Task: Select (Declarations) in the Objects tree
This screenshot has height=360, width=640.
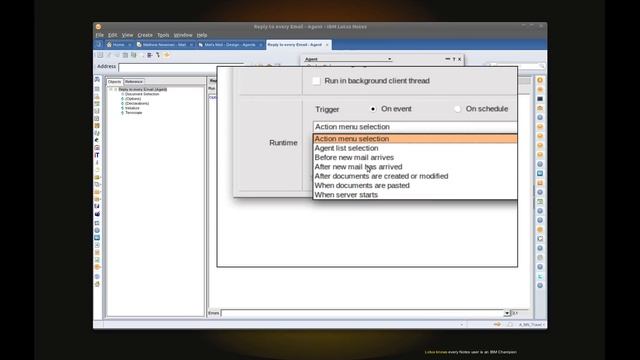Action: tap(137, 104)
